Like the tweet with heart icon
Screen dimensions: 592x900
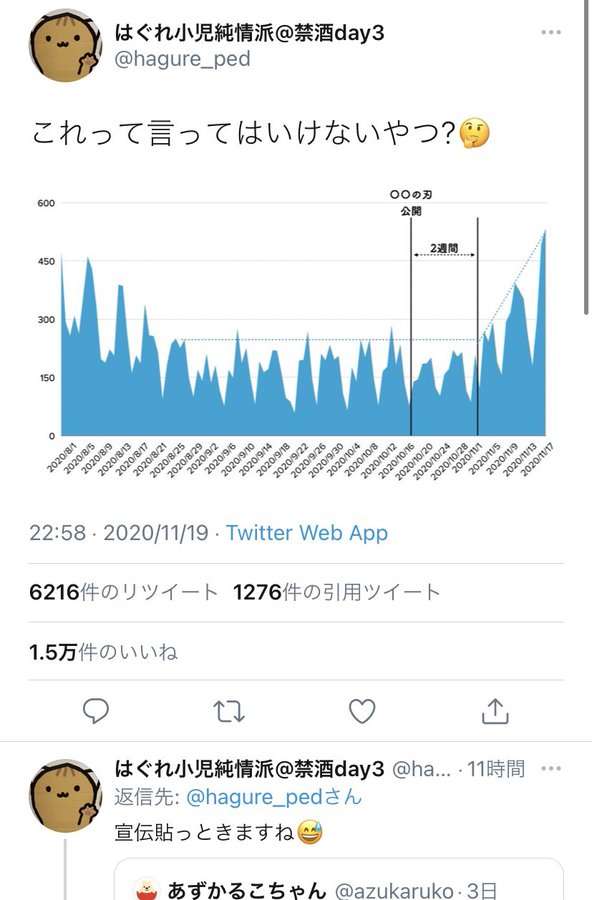point(362,711)
